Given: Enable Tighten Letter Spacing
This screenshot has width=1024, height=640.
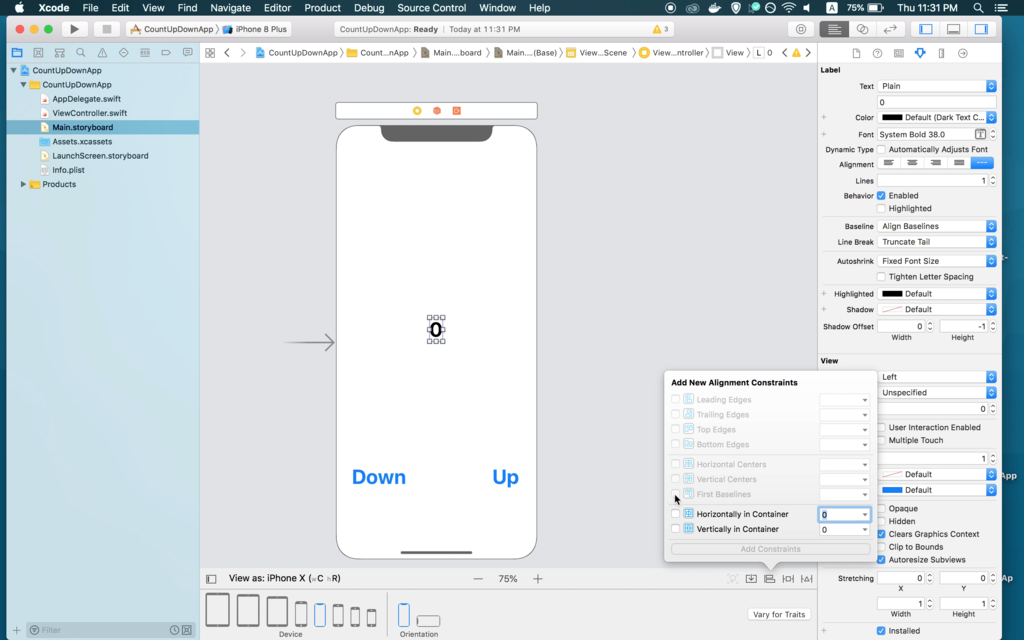Looking at the screenshot, I should pos(882,277).
